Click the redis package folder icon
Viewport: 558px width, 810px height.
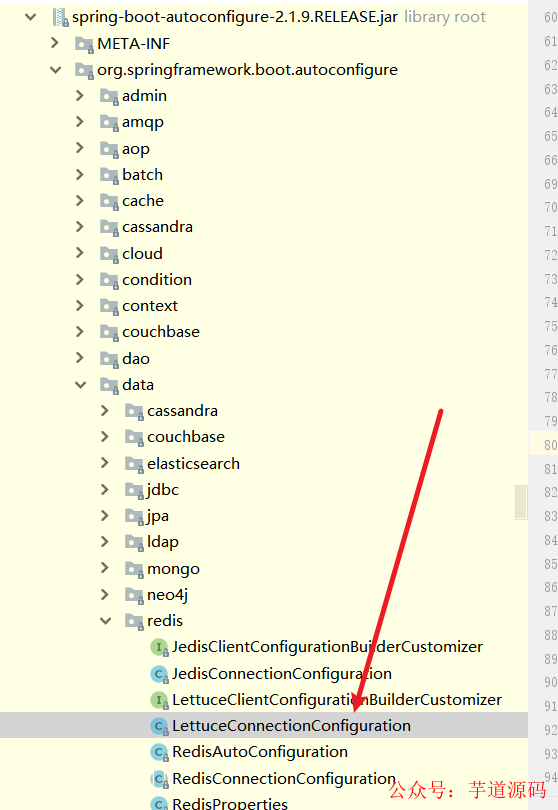(x=134, y=622)
